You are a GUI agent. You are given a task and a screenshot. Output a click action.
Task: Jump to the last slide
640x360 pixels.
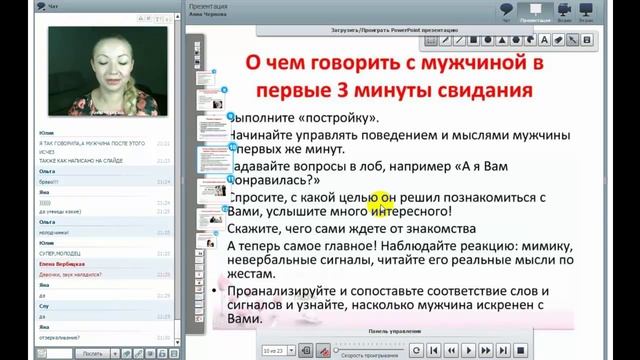click(503, 350)
